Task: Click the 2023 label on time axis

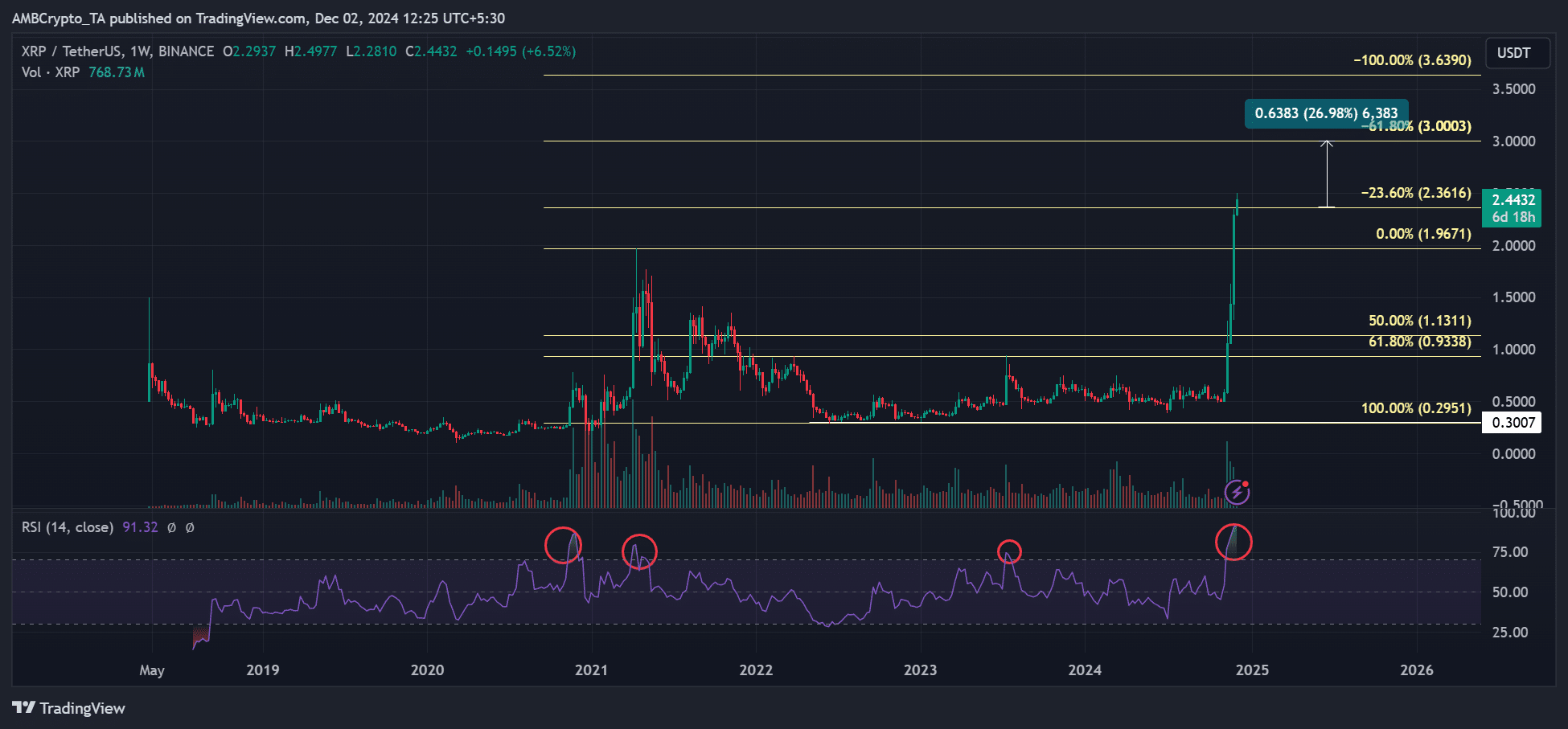Action: (x=920, y=670)
